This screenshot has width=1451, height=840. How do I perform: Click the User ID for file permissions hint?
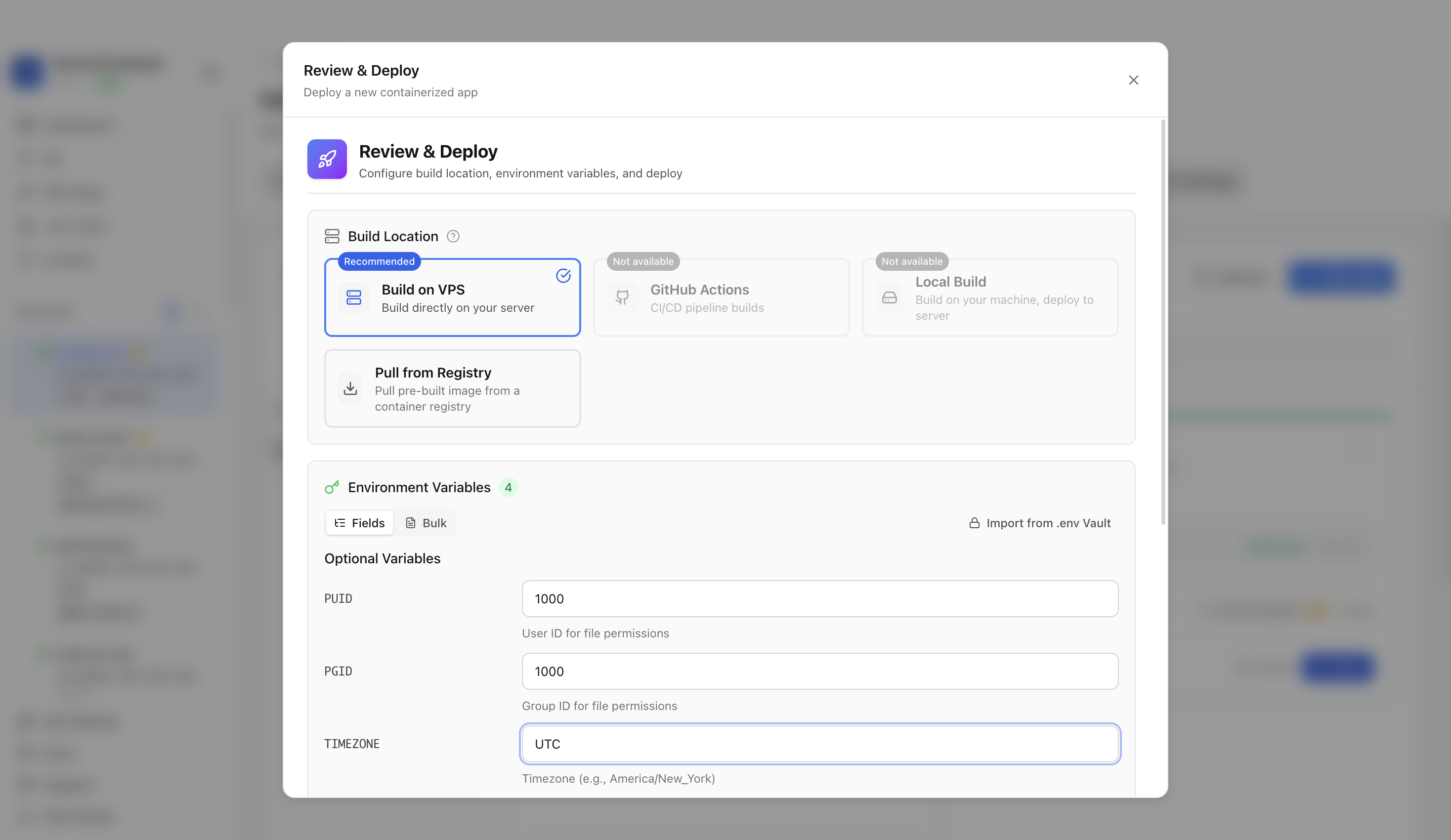(x=596, y=633)
